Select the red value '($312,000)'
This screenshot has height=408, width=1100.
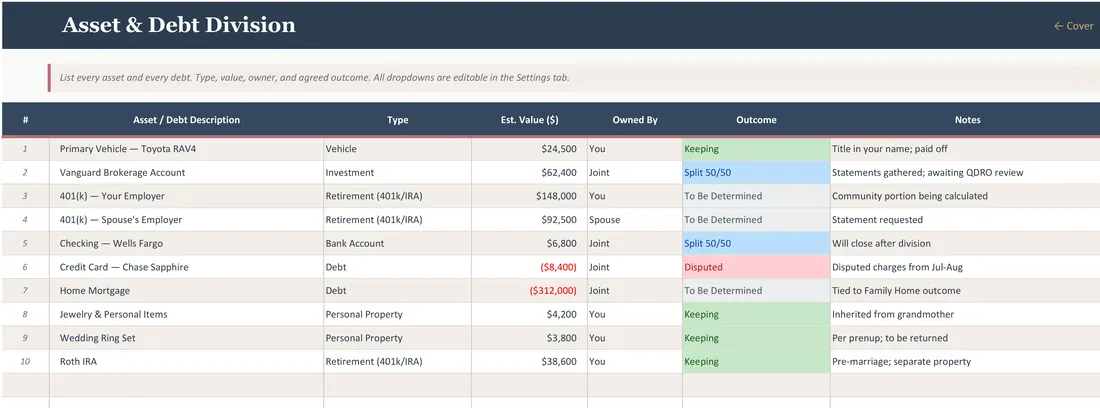[530, 290]
